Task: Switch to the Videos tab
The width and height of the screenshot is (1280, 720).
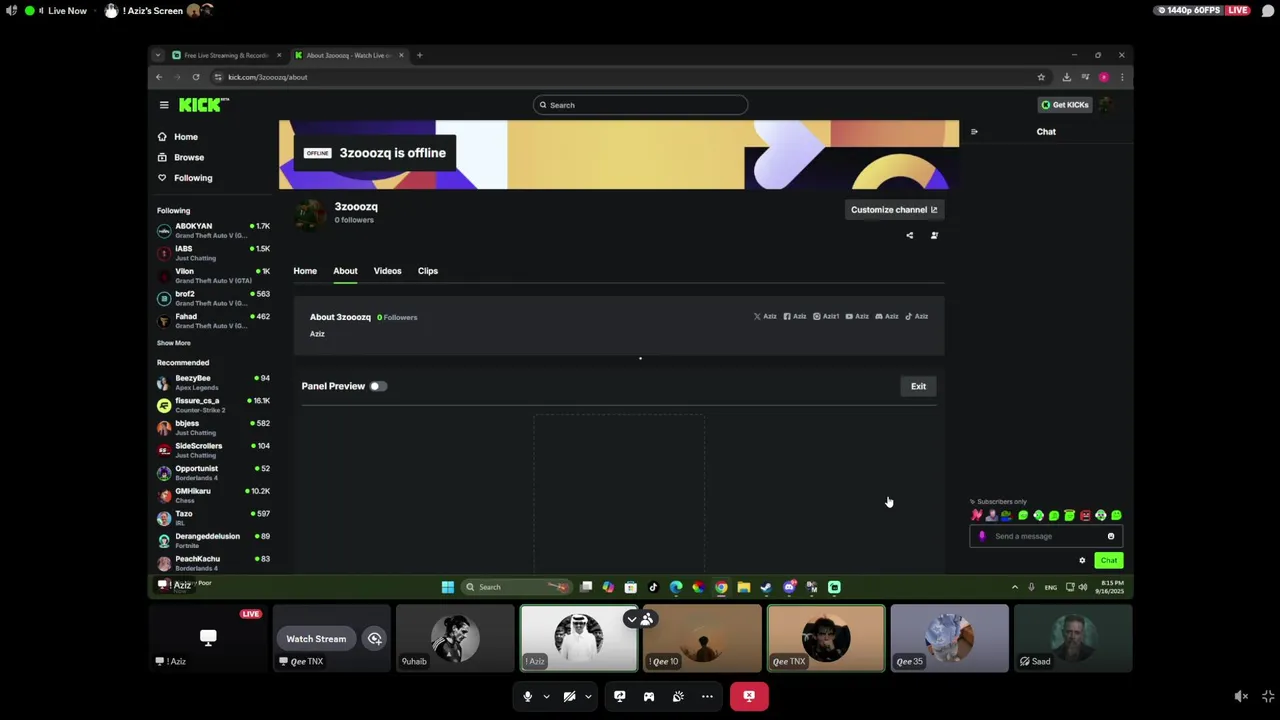Action: (387, 271)
